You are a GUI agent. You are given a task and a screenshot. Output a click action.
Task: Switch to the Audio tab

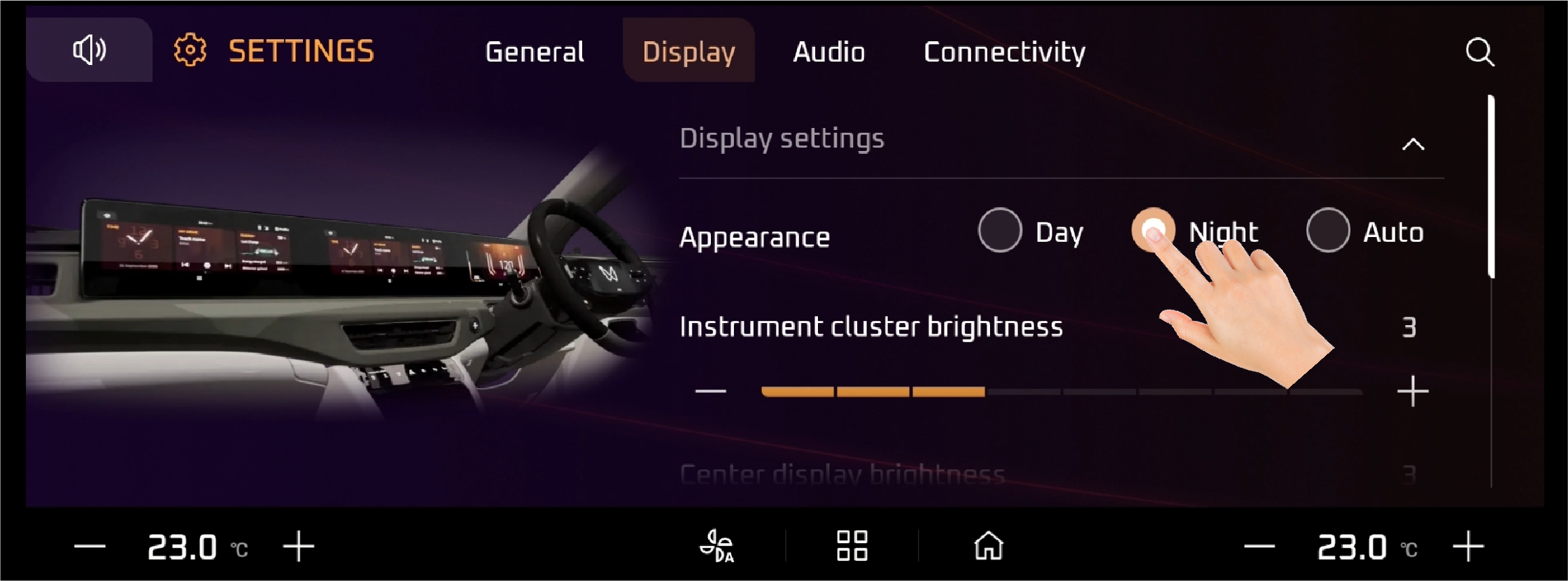[829, 52]
